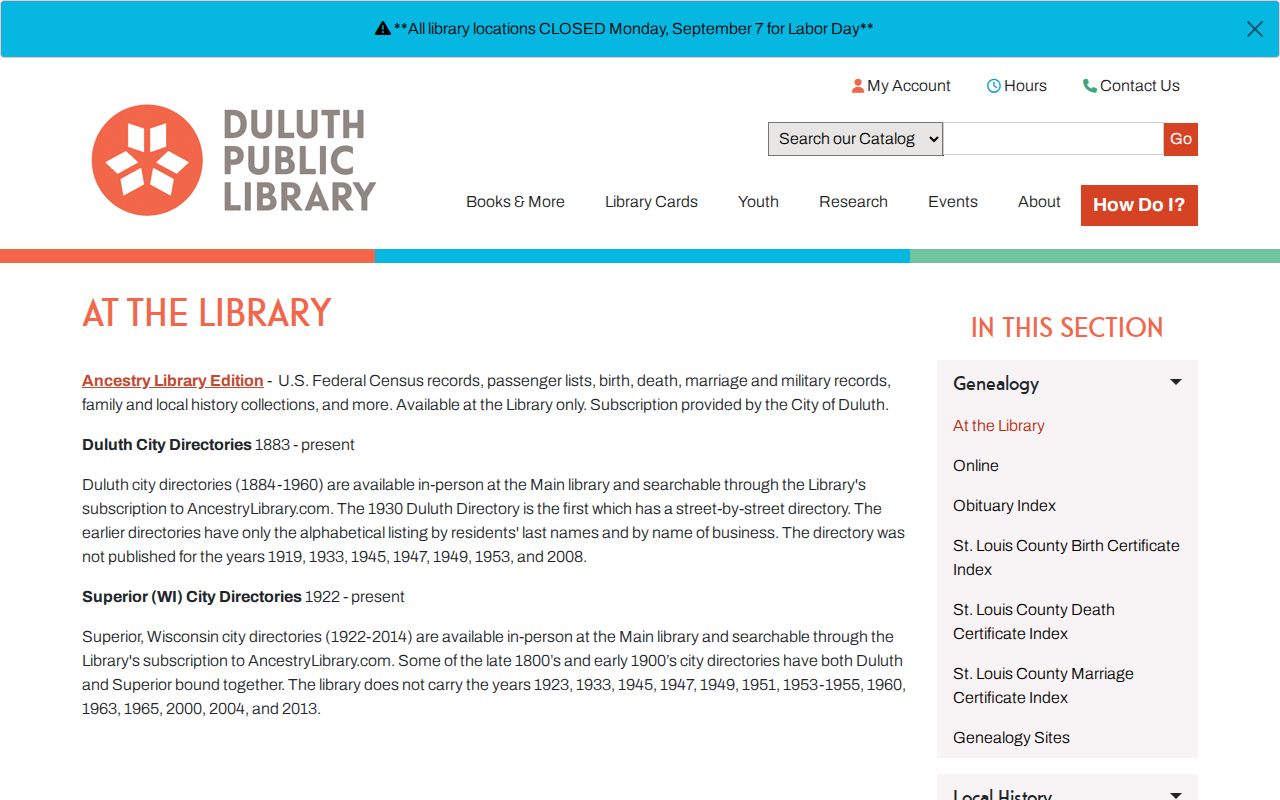This screenshot has width=1280, height=800.
Task: Open the Library Cards menu
Action: (651, 202)
